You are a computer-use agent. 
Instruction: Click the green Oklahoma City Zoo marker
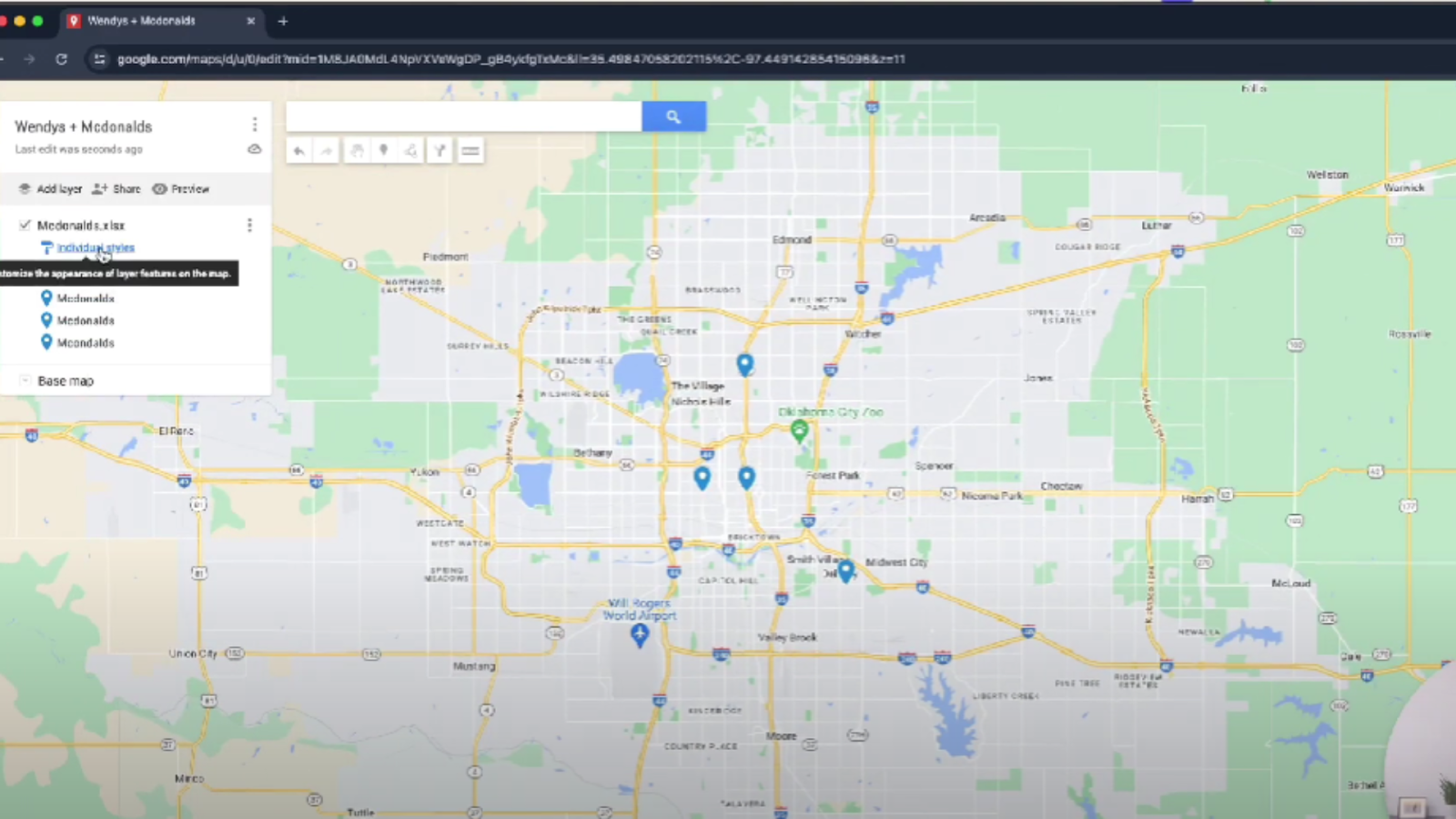pos(799,430)
